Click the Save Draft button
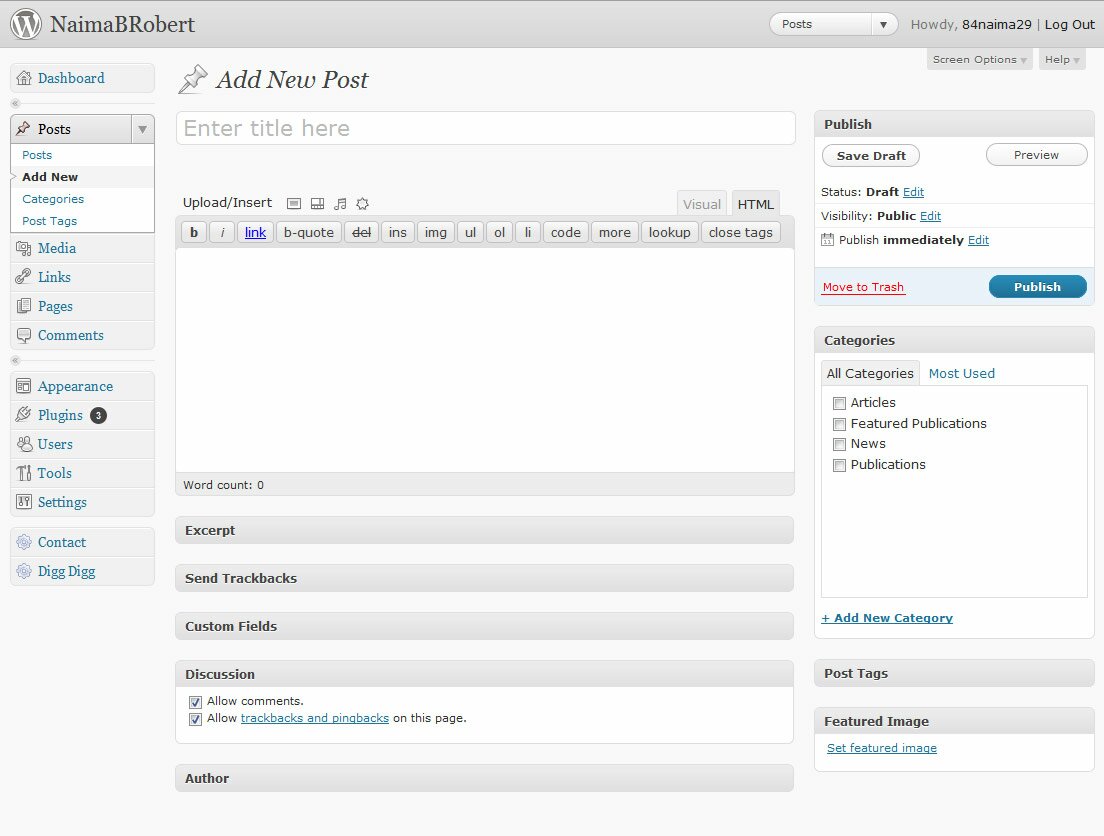1104x836 pixels. click(x=871, y=156)
